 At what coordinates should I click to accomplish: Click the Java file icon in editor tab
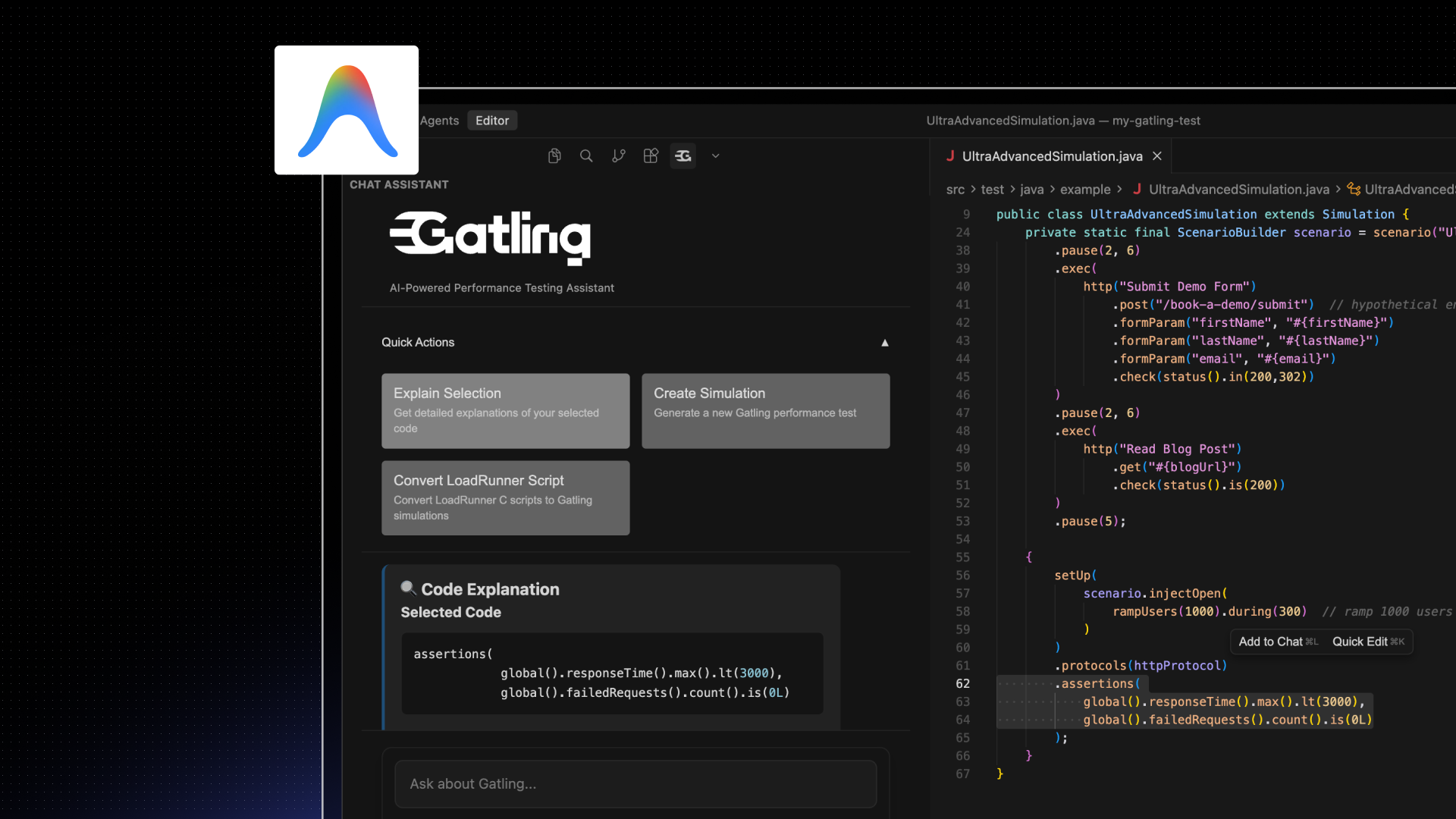(x=950, y=155)
